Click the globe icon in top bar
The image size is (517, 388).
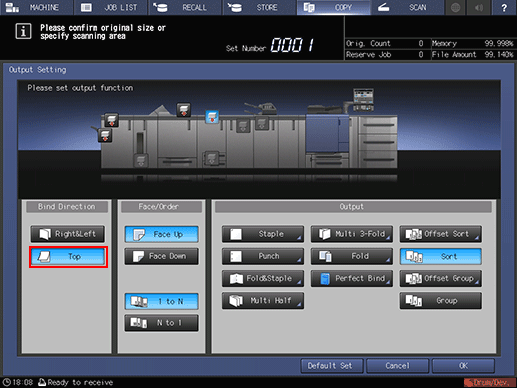455,8
